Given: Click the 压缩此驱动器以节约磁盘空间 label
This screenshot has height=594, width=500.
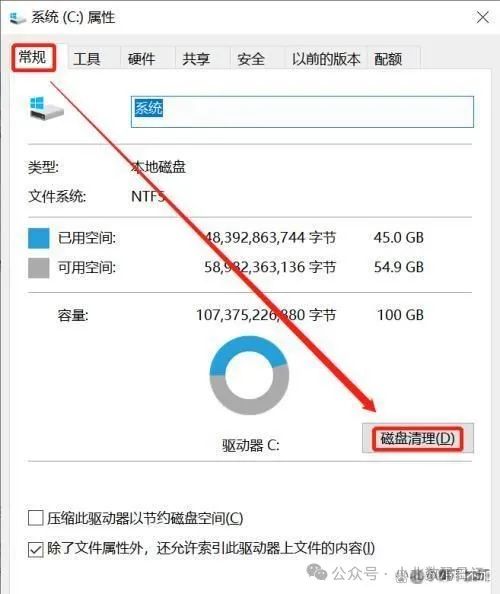Looking at the screenshot, I should [145, 518].
